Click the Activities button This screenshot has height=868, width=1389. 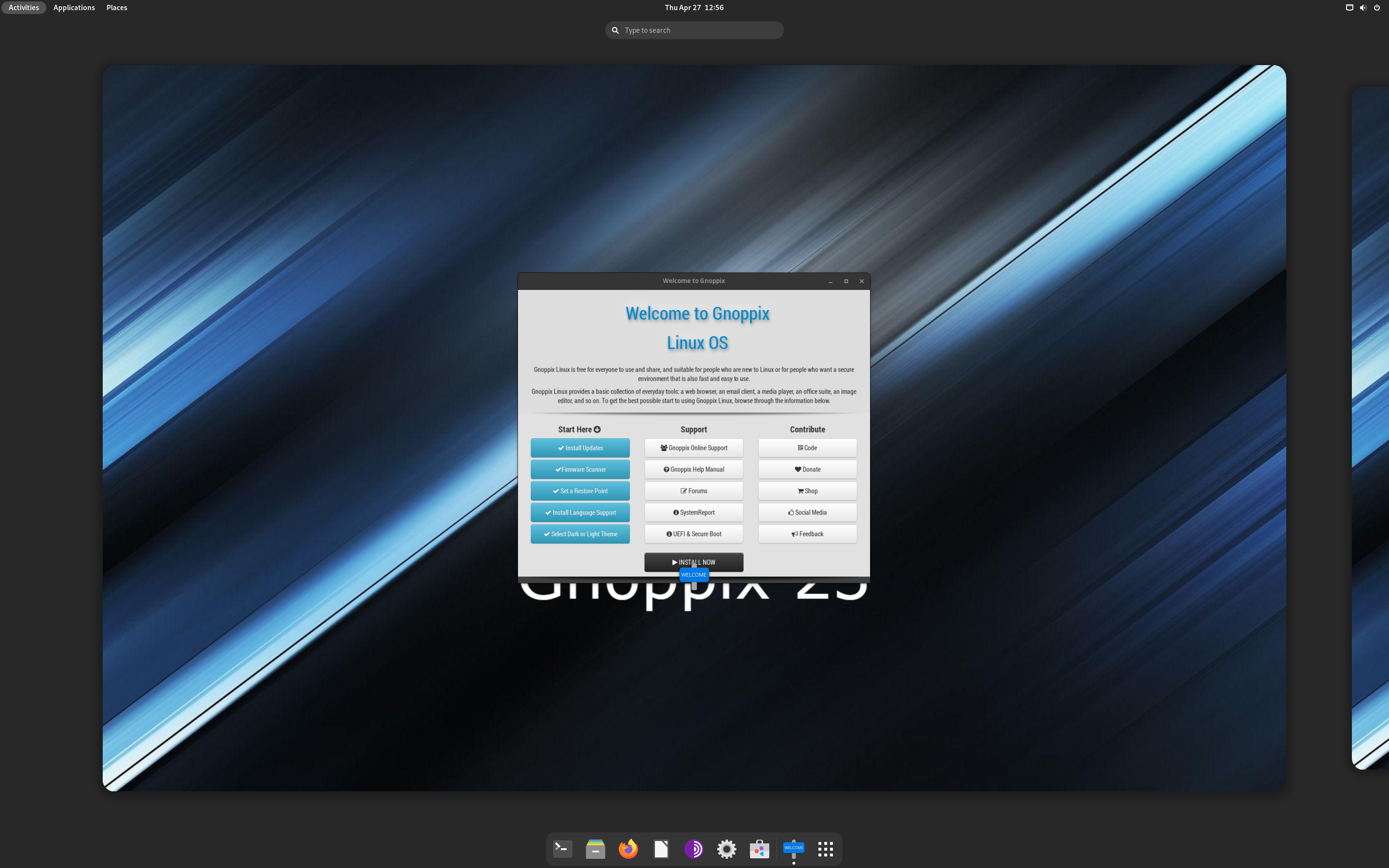24,7
